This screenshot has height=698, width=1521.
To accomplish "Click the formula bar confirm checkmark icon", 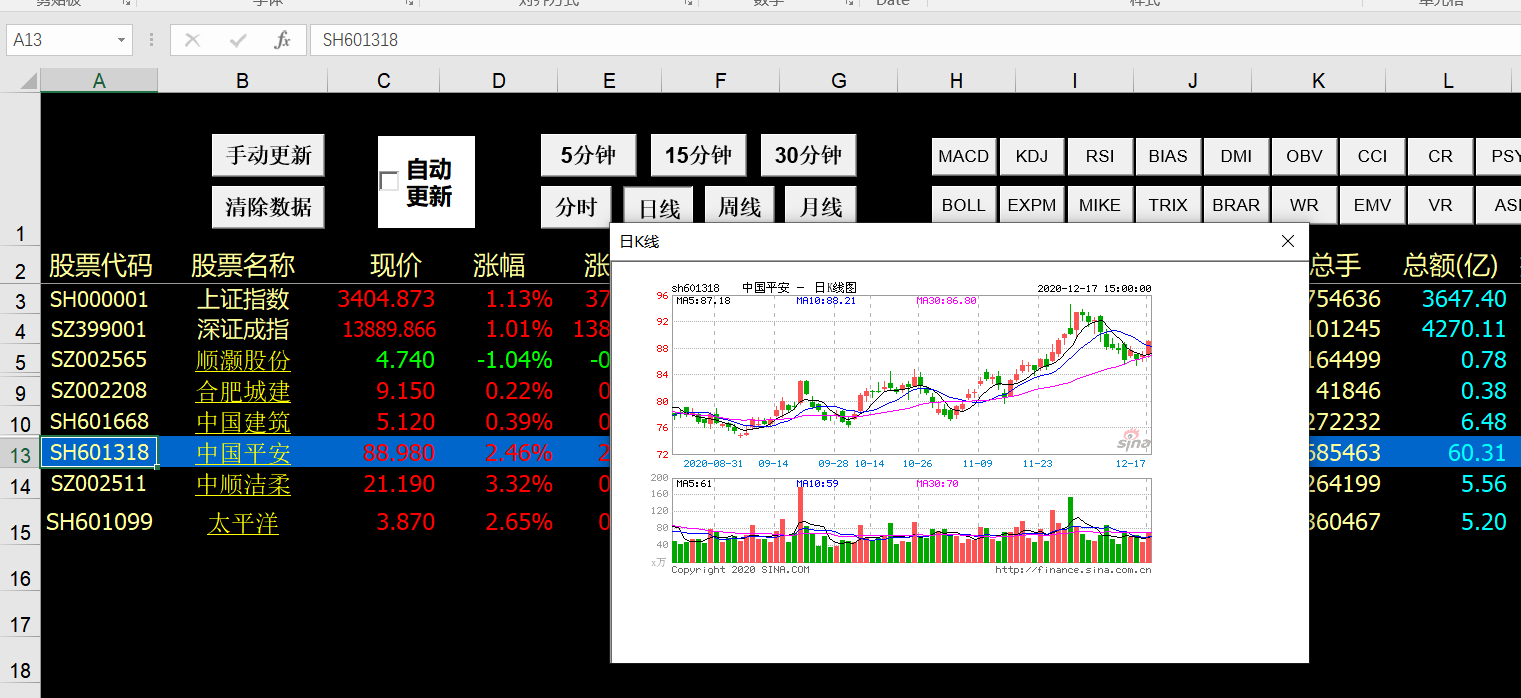I will [238, 40].
